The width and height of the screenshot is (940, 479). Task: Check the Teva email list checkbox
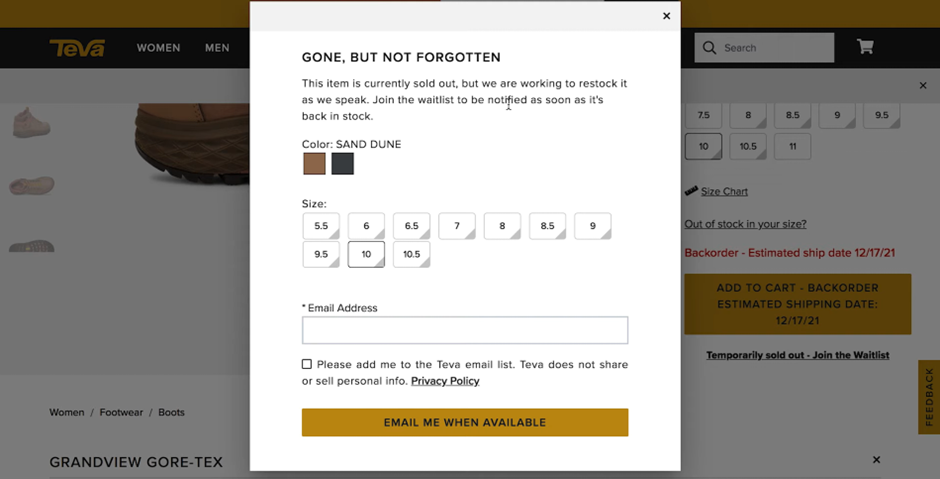point(307,364)
